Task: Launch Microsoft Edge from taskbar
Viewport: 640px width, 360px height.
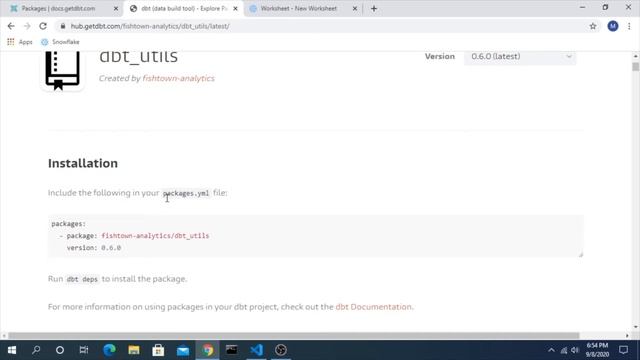Action: click(x=109, y=350)
